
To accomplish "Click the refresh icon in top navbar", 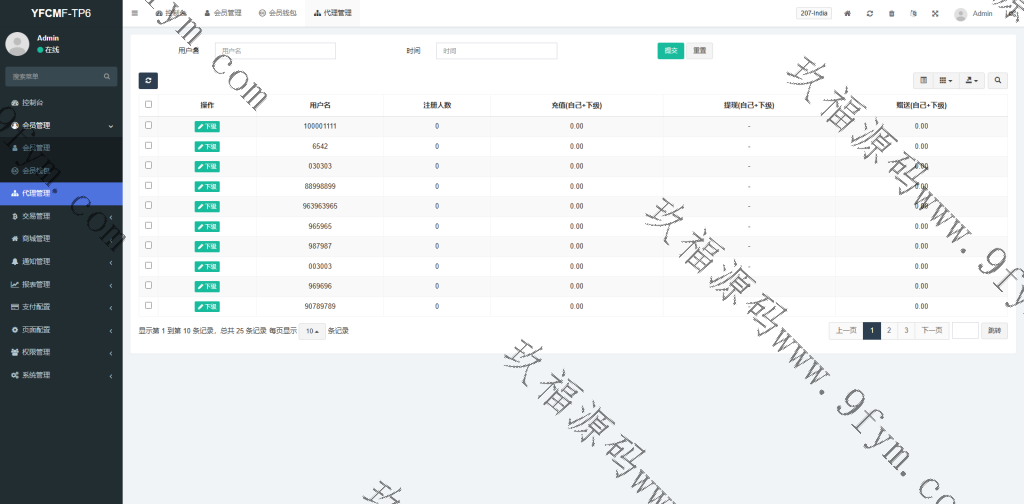I will pyautogui.click(x=869, y=13).
